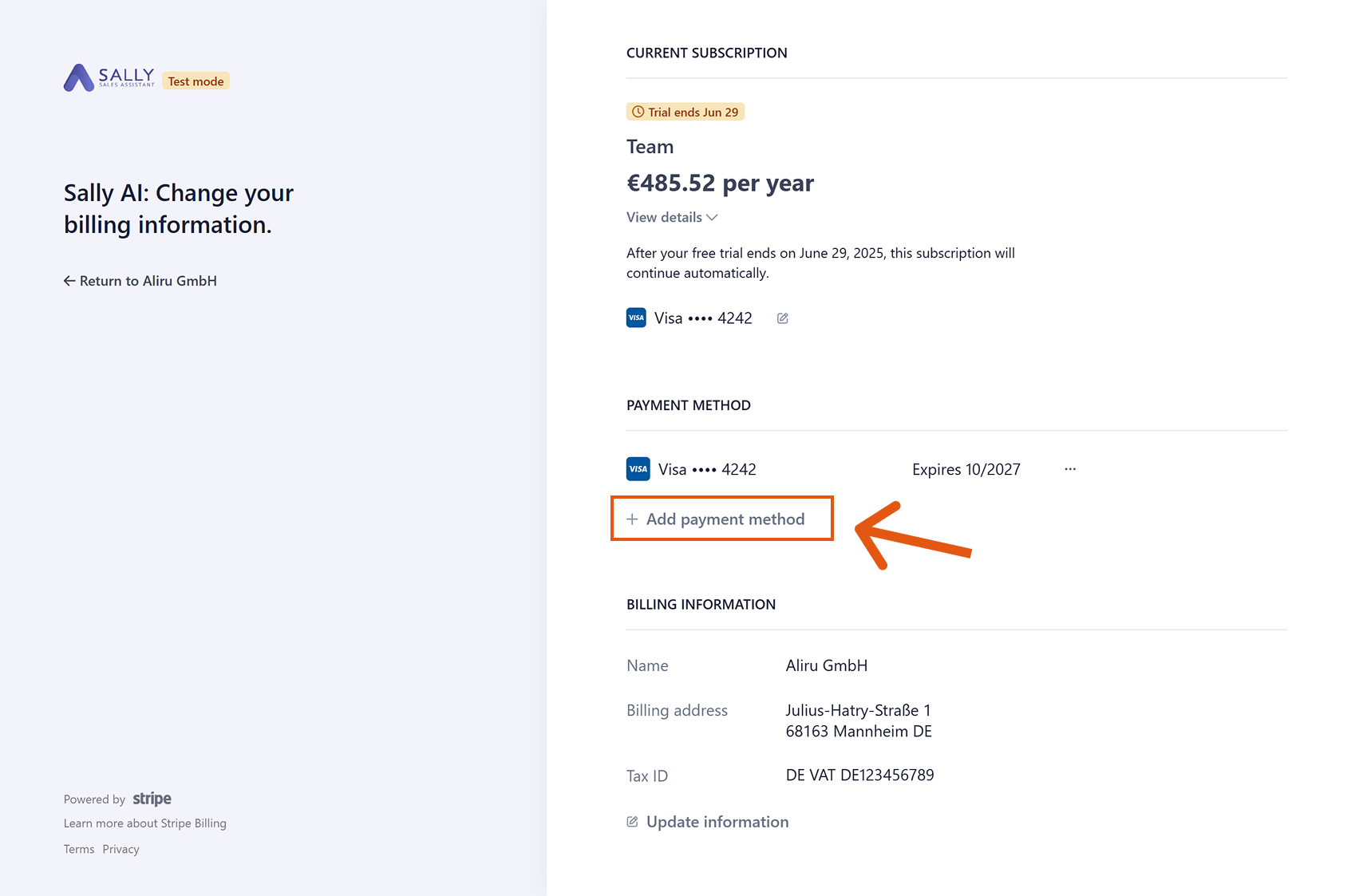
Task: Click Visa icon in Current Subscription section
Action: (x=636, y=318)
